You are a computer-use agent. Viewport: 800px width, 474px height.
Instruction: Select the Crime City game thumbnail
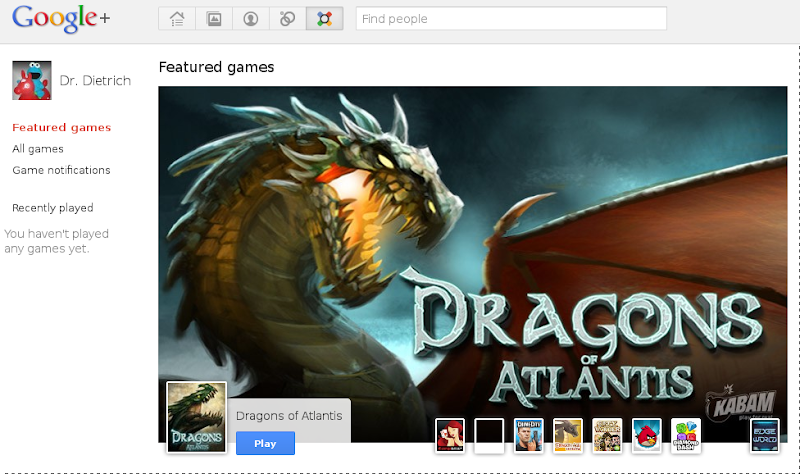529,435
